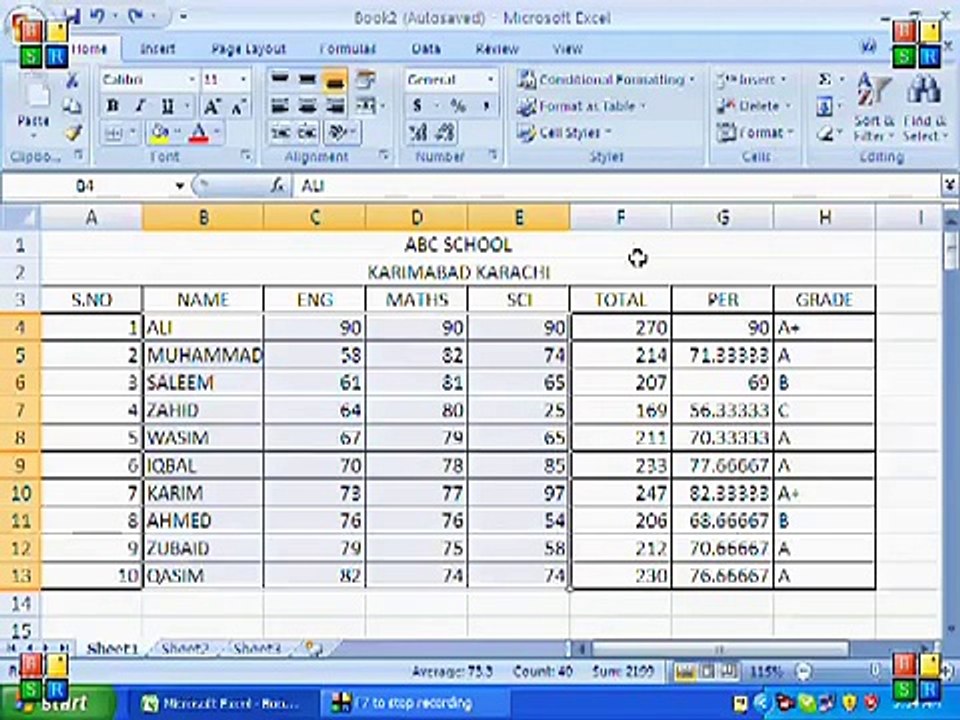Click Delete cells button
Screen dimensions: 960x720
click(754, 106)
